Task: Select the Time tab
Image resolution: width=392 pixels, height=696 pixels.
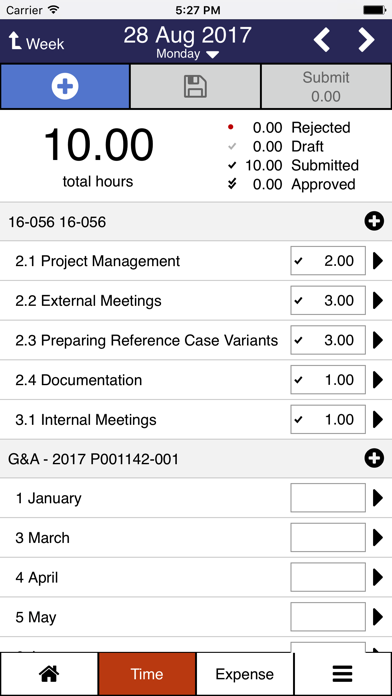Action: point(147,674)
